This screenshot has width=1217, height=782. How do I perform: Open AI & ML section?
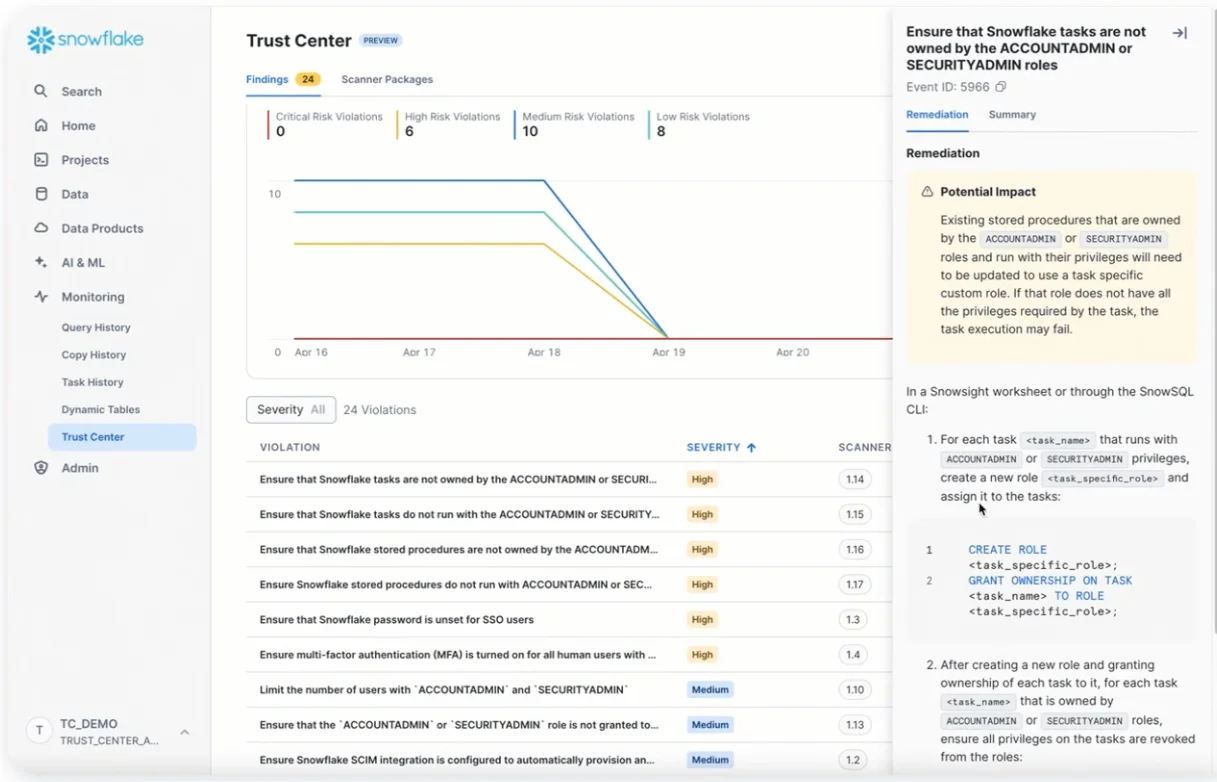coord(83,262)
